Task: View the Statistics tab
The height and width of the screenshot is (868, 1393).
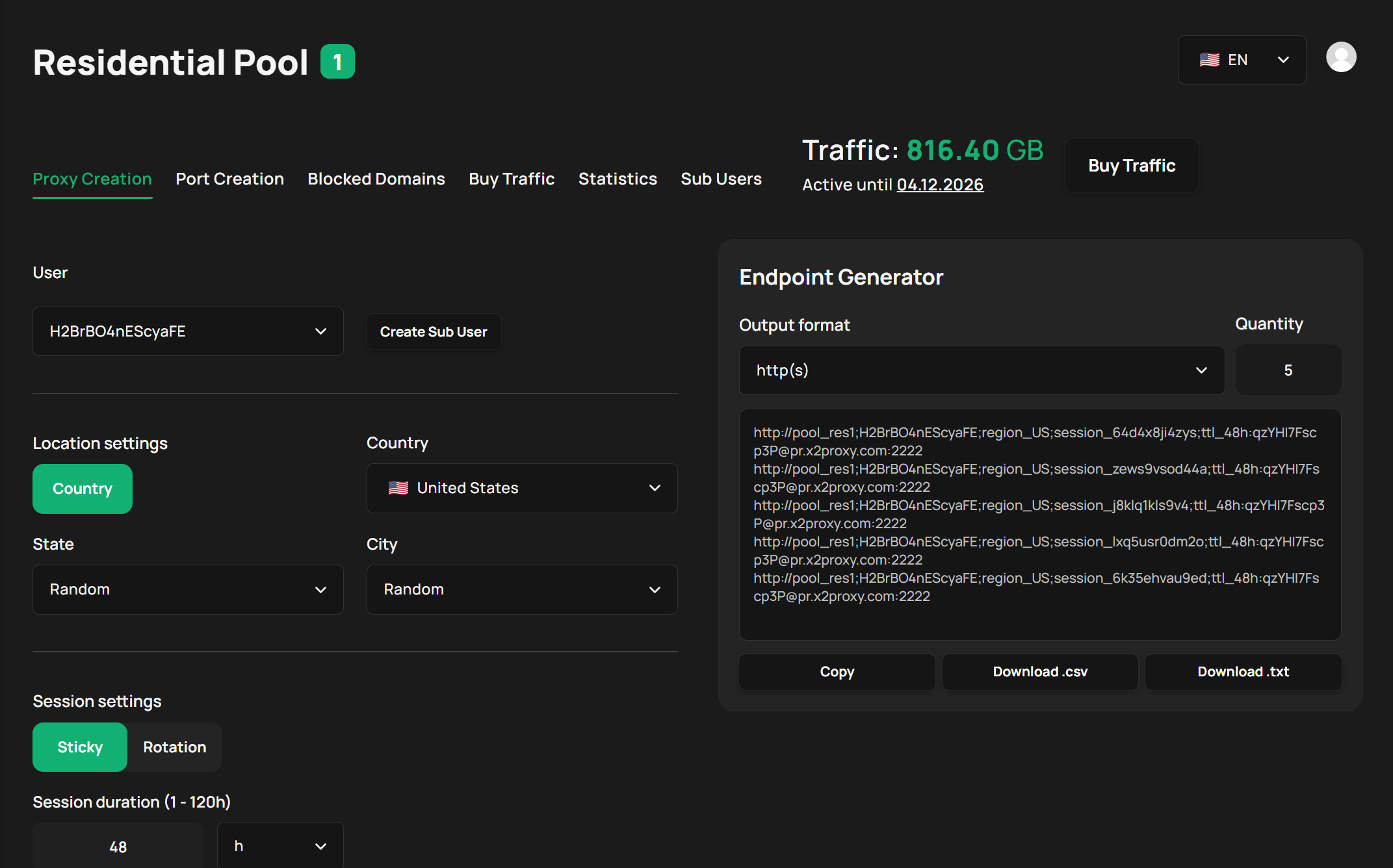Action: click(x=618, y=179)
